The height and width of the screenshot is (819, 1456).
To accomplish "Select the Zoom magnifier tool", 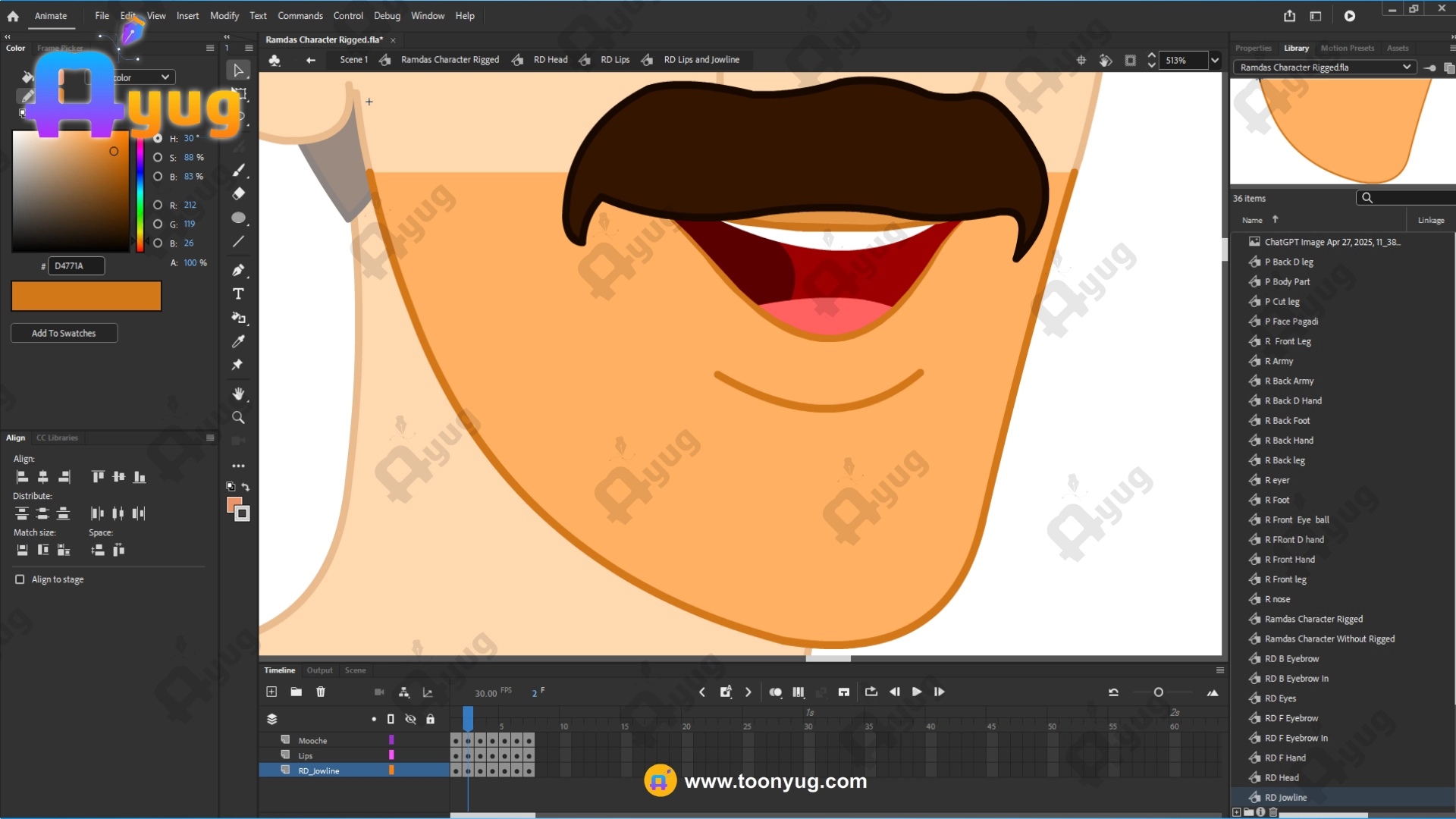I will [x=238, y=418].
